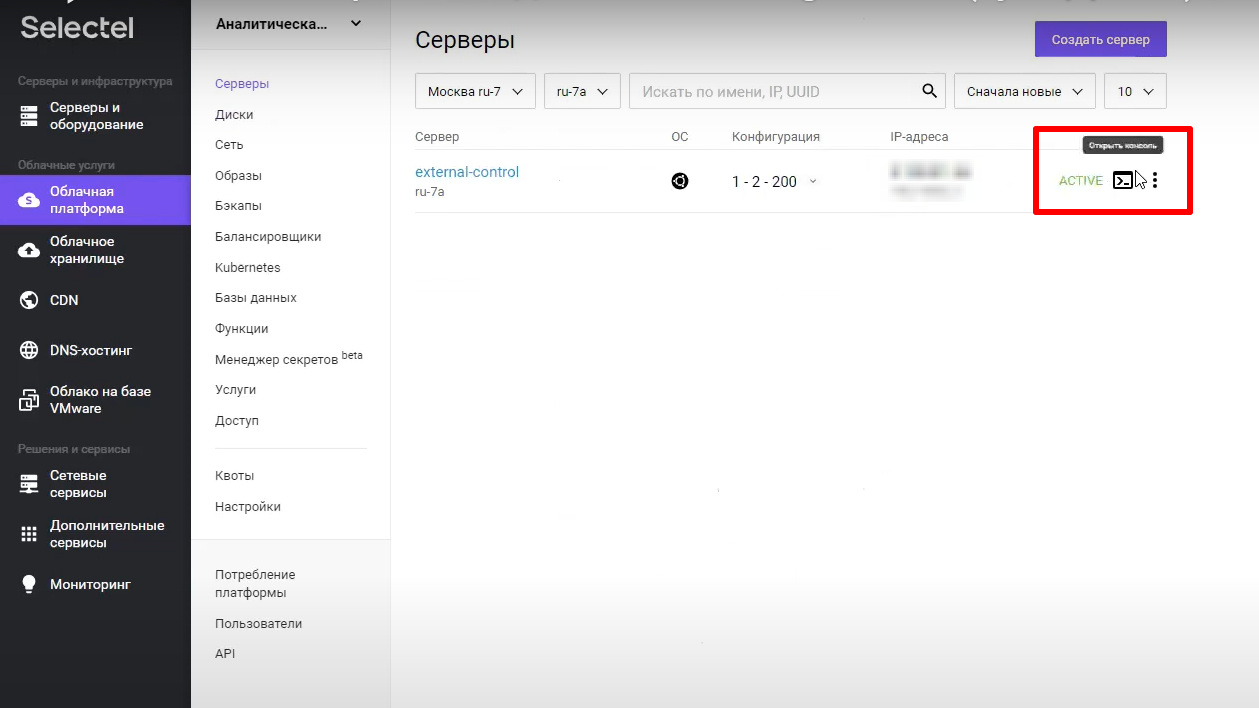
Task: Expand the ru-7a zone dropdown
Action: pos(582,91)
